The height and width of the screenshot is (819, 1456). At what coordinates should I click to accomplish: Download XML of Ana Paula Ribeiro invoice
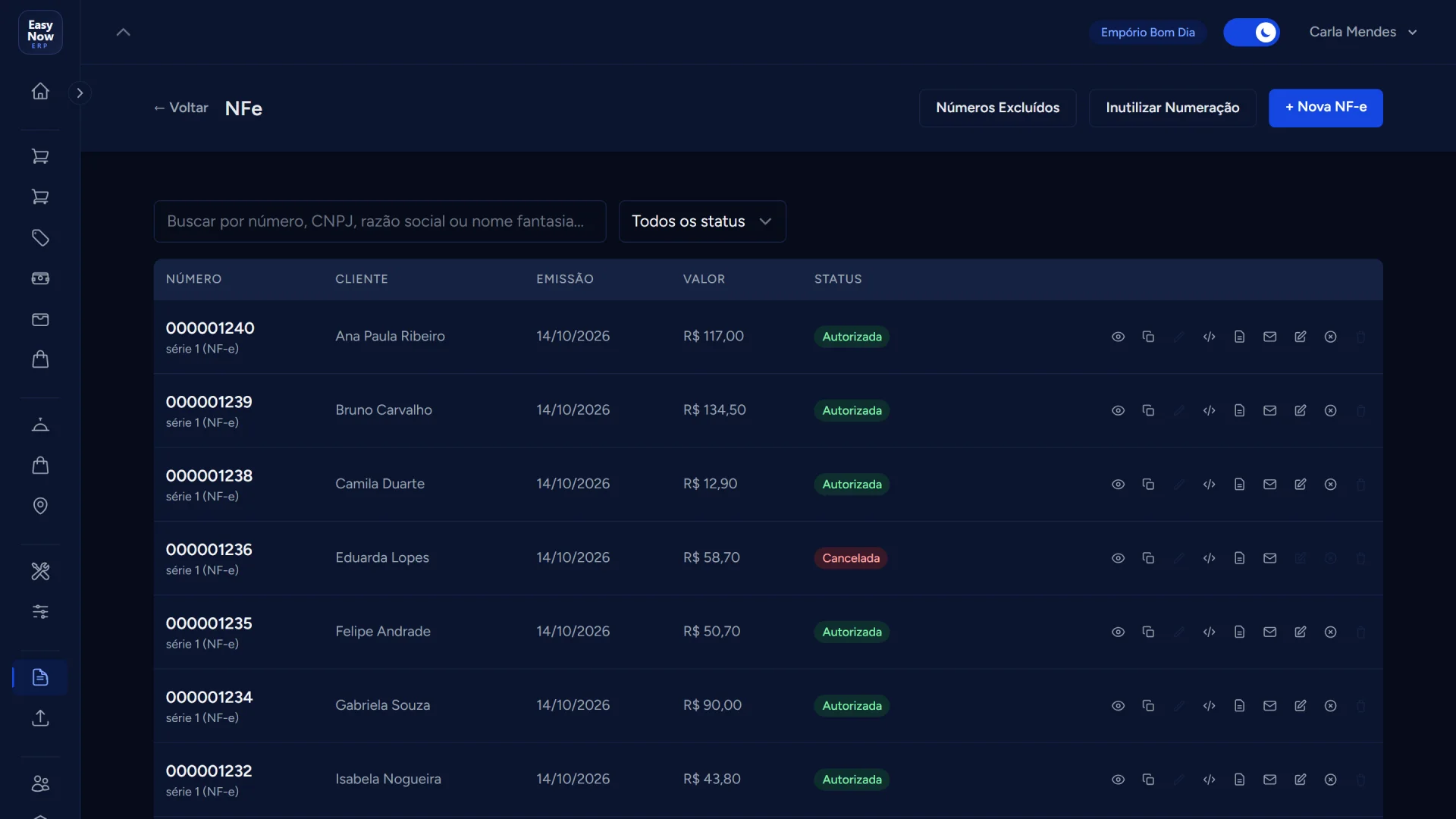click(x=1209, y=337)
